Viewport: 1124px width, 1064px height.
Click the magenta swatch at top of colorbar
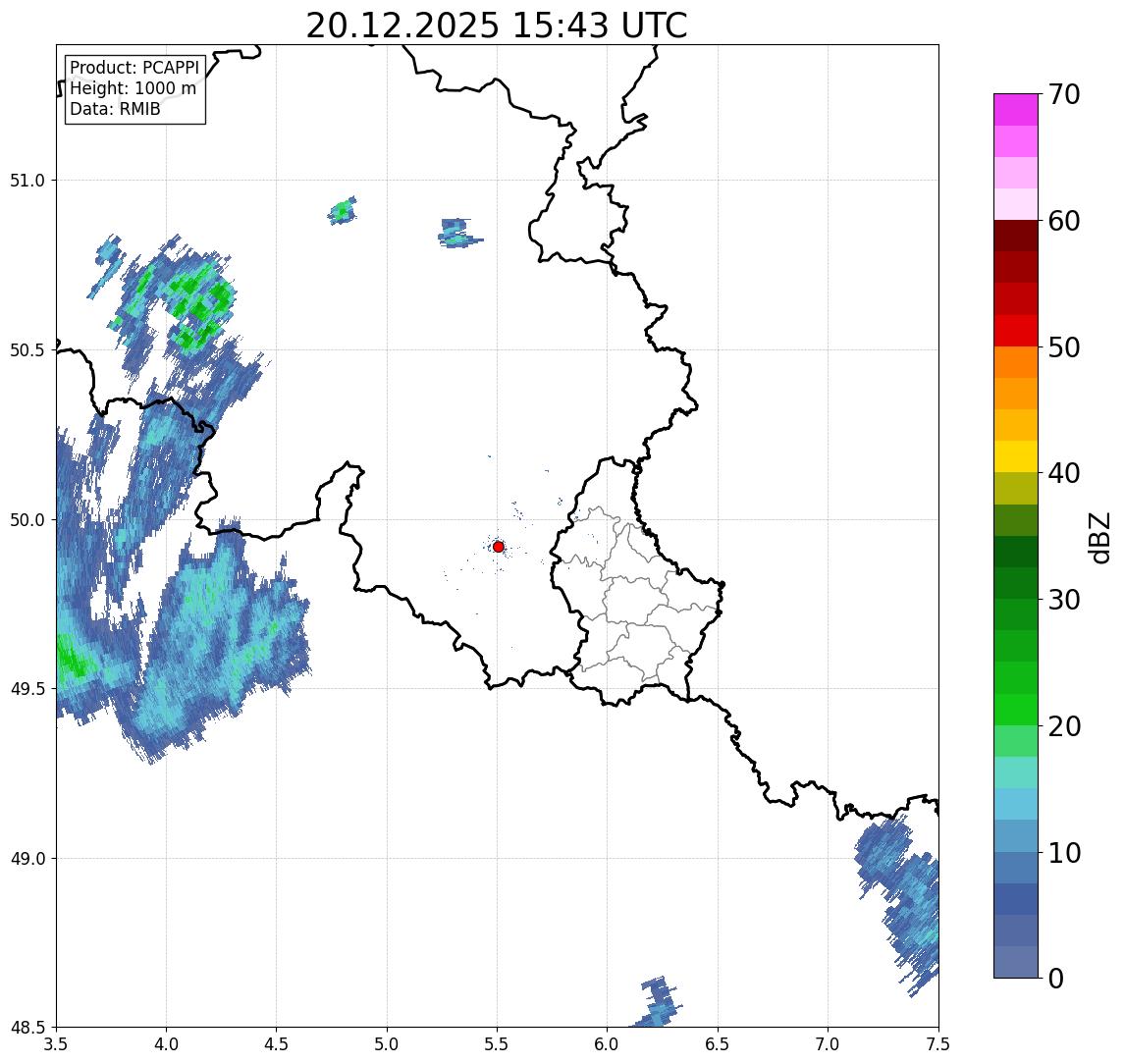1016,110
